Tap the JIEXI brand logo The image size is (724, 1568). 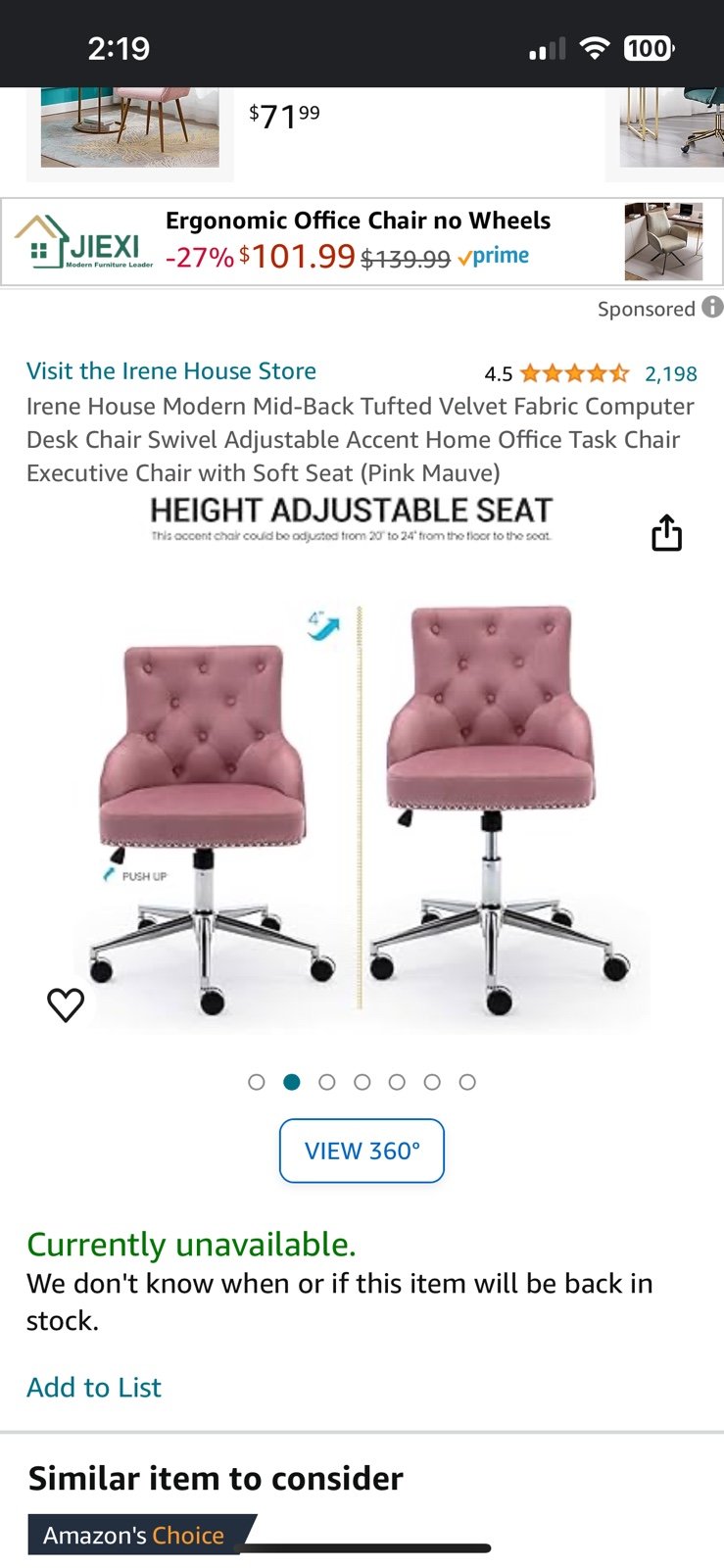pos(84,241)
